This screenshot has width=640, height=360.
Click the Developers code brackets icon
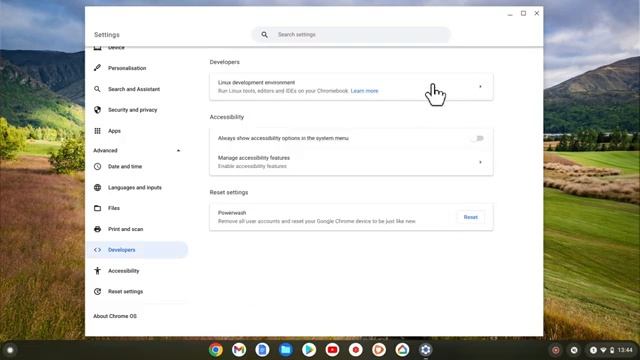98,250
